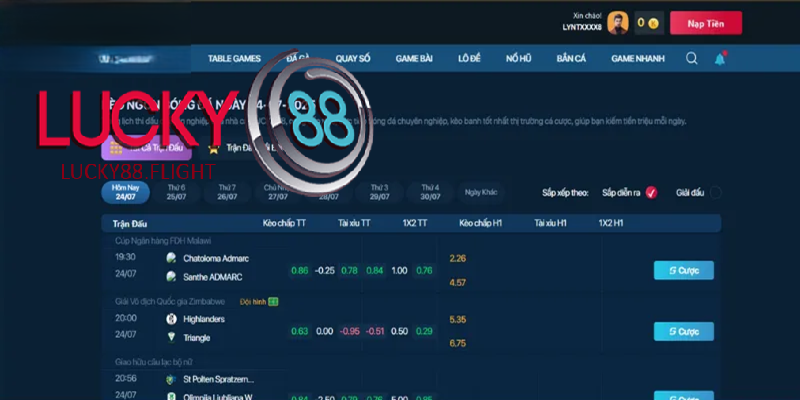Open the user avatar profile picture
This screenshot has height=400, width=800.
pos(617,23)
